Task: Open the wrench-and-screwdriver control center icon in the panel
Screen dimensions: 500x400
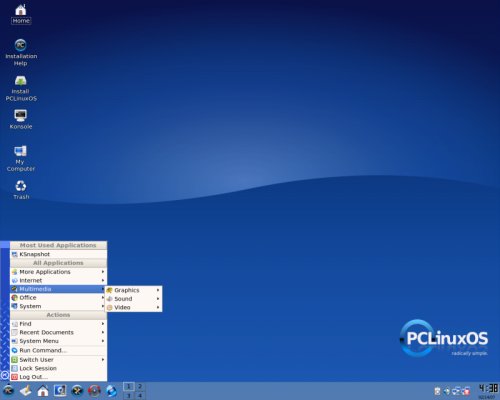Action: pos(77,390)
